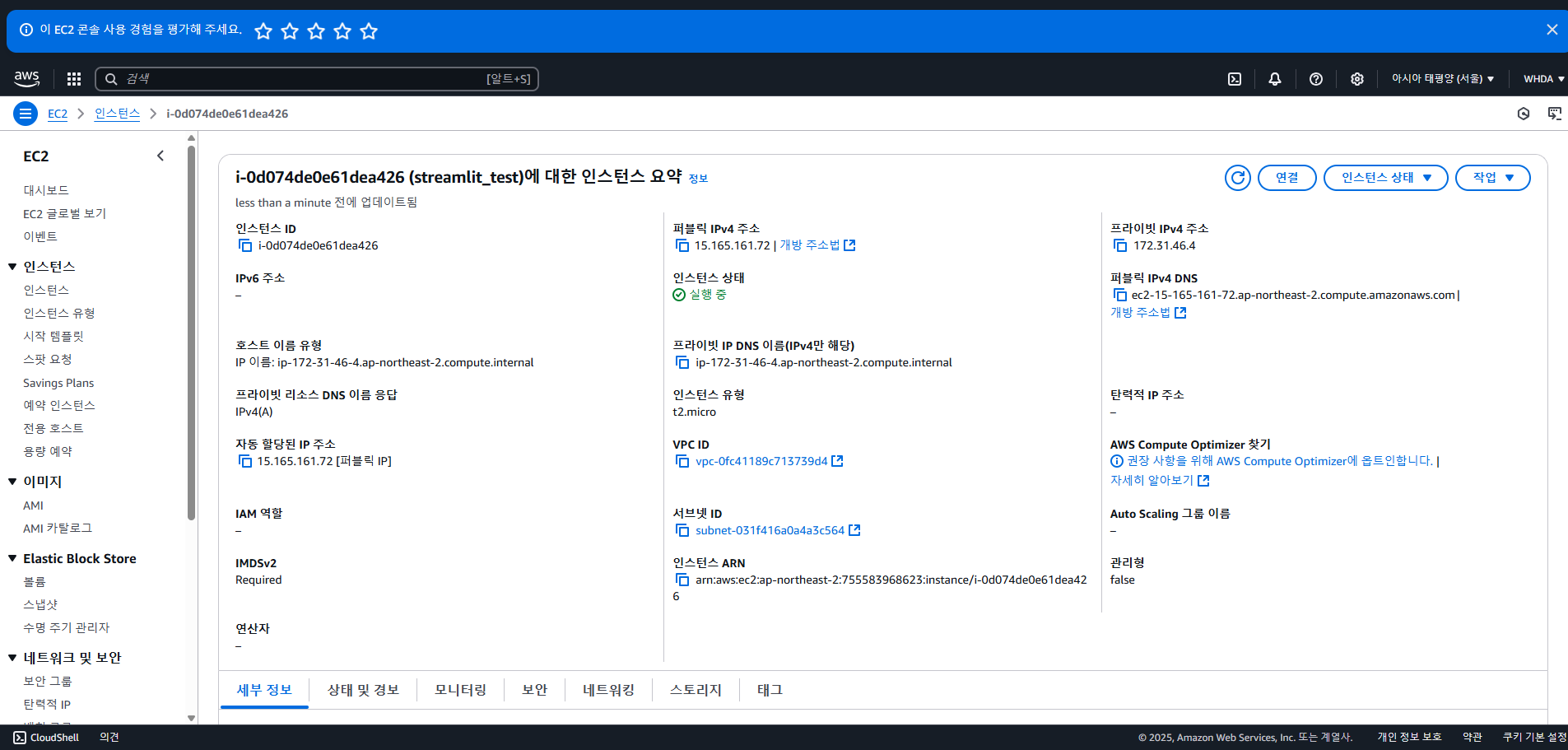Switch to the 태그 tab

pos(770,690)
